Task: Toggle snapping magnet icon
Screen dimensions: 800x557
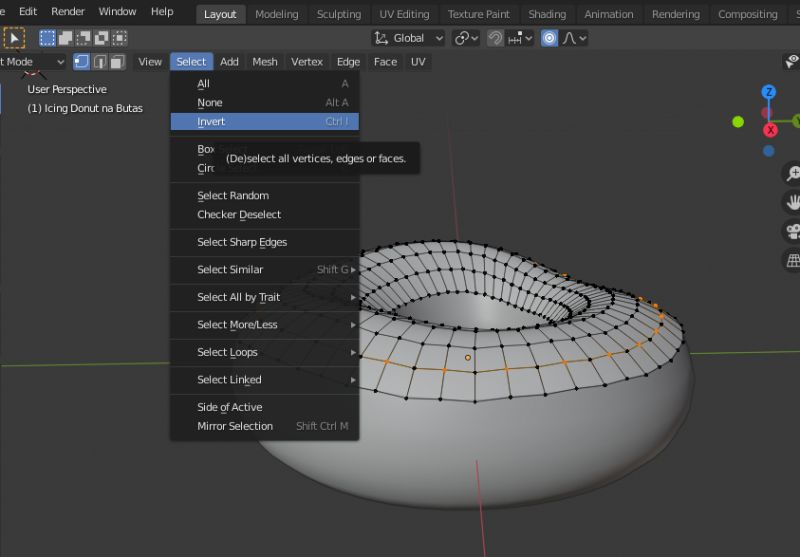Action: pos(495,38)
